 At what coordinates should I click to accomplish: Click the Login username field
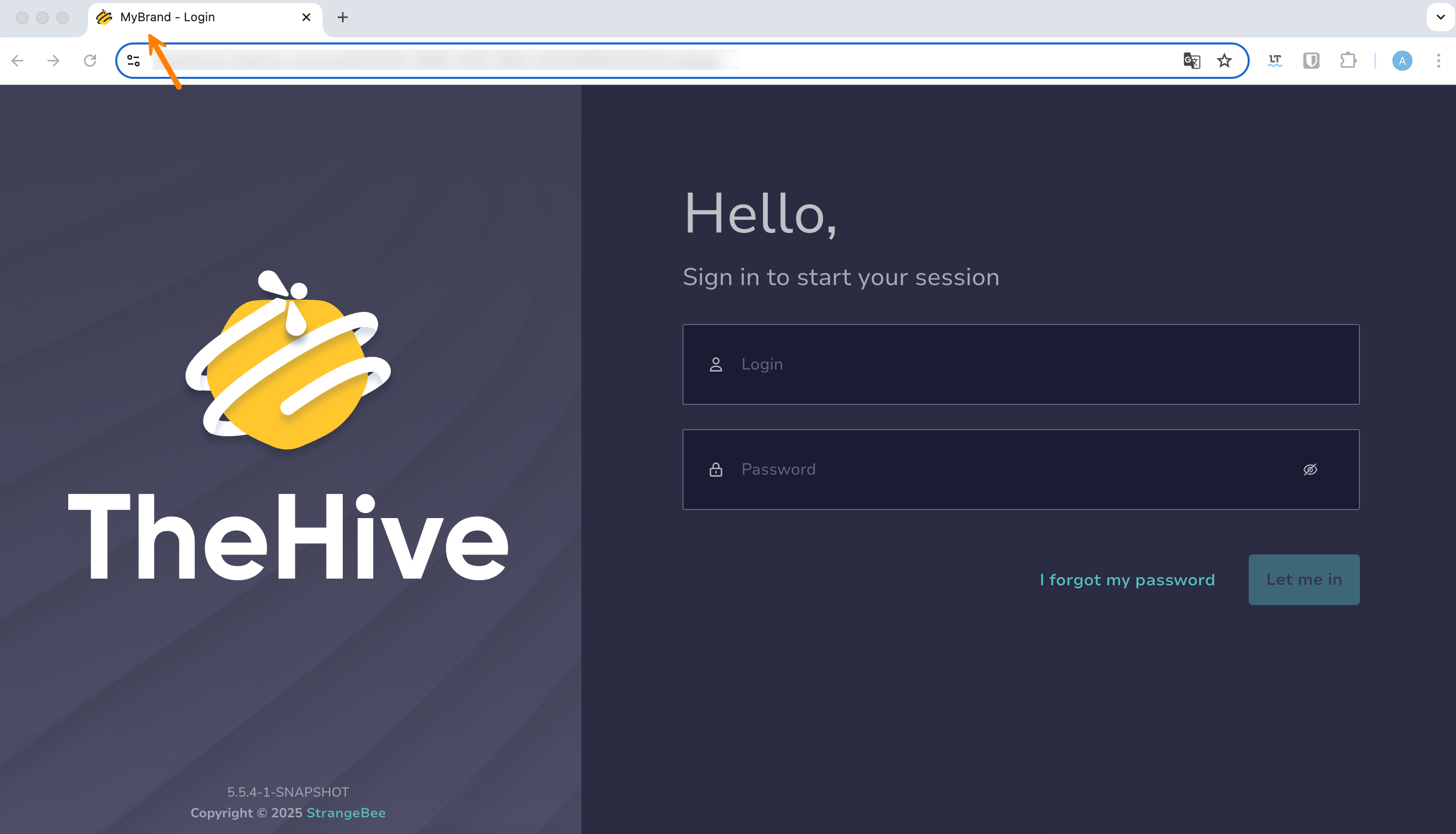[1021, 364]
